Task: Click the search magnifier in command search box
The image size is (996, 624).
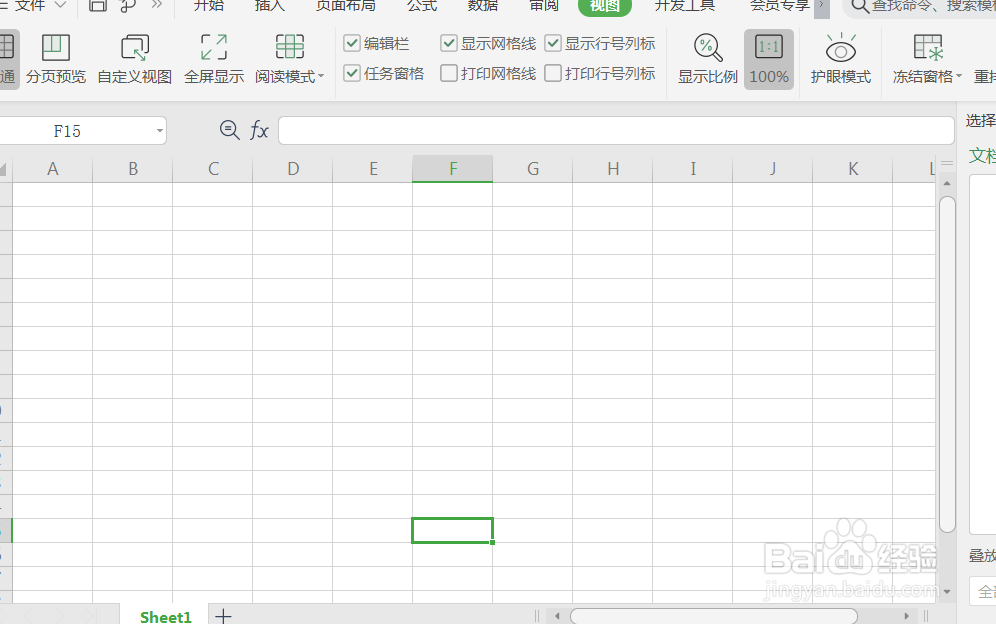Action: tap(859, 6)
